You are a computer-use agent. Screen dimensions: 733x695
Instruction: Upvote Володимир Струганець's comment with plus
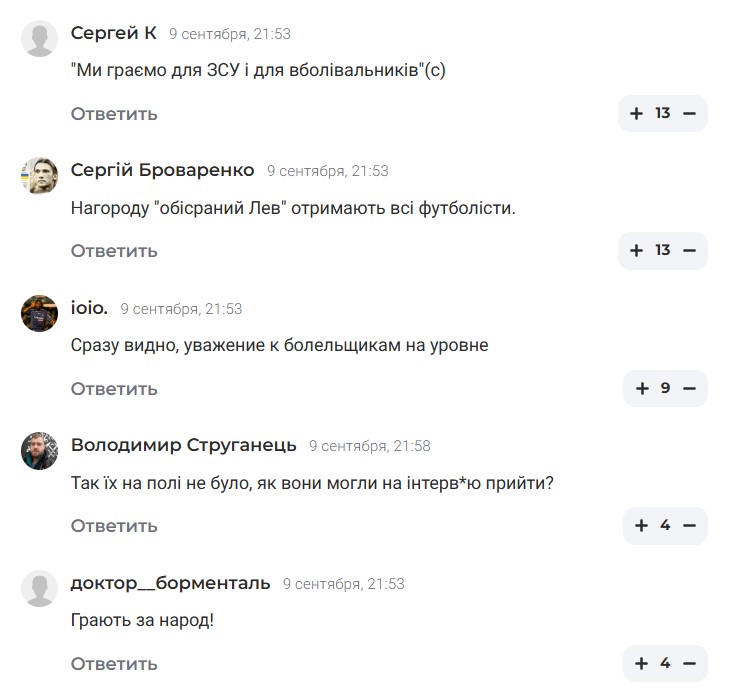click(642, 525)
